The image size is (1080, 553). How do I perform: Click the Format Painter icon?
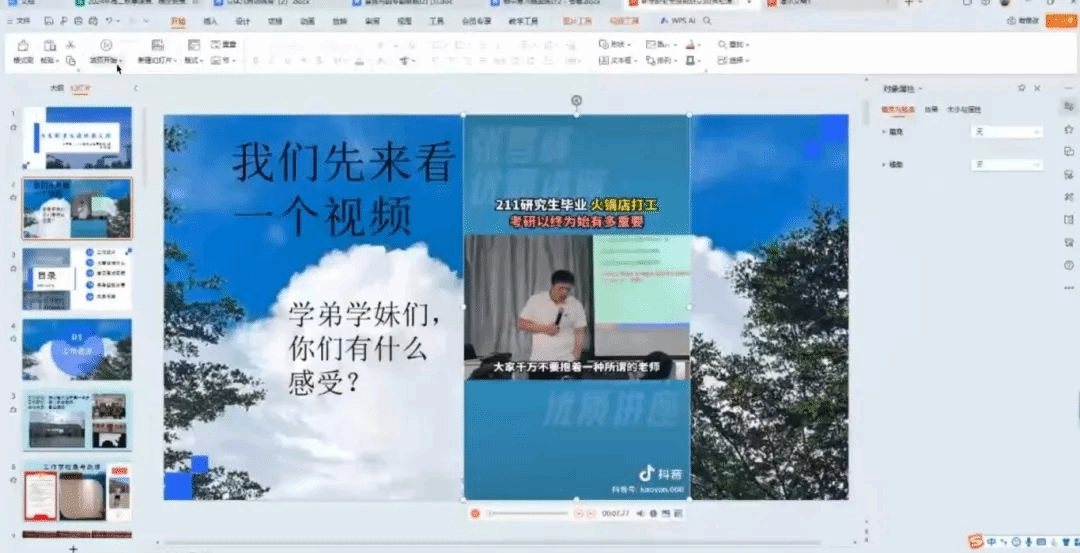[x=22, y=46]
